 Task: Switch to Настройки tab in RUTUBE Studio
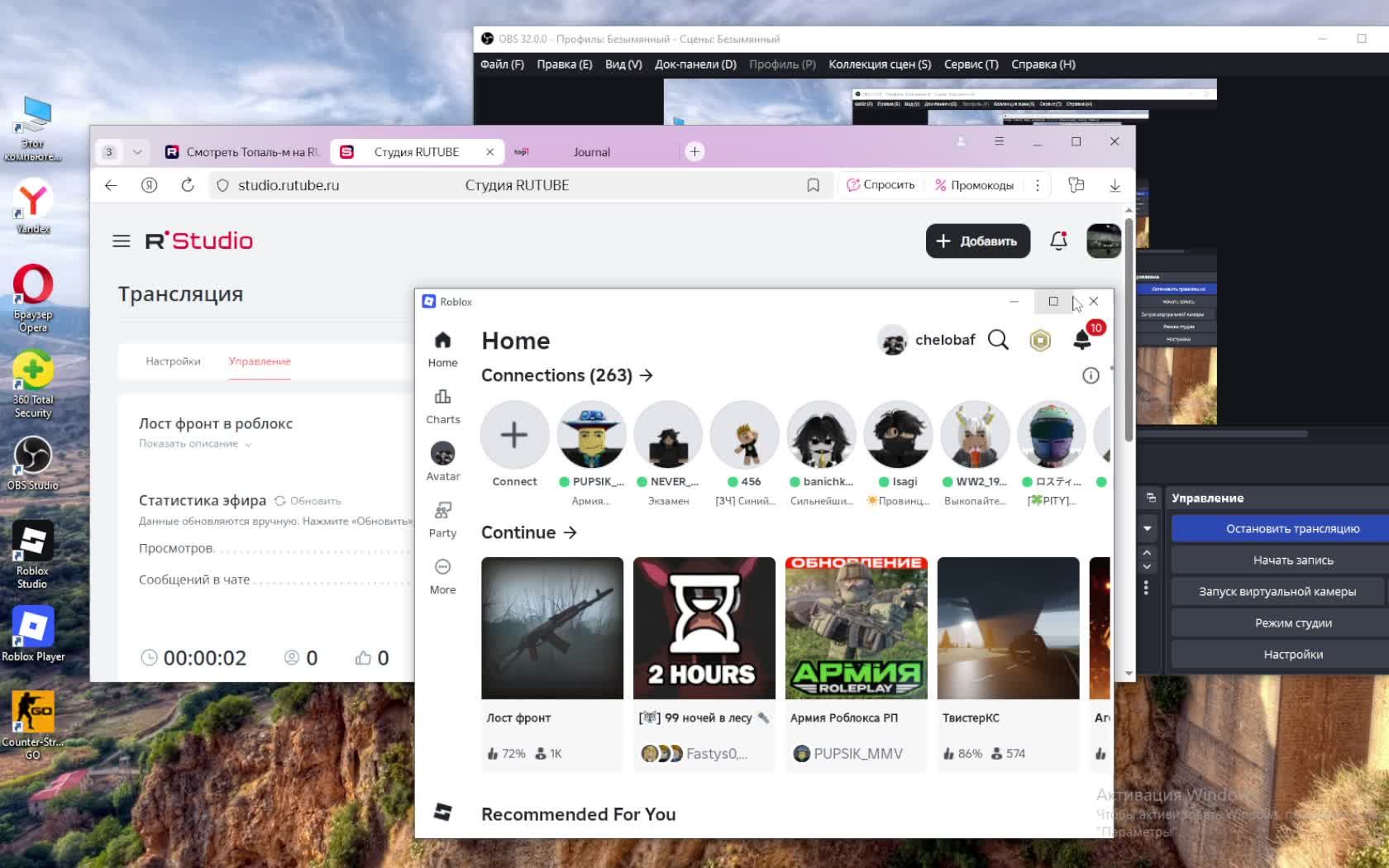[x=173, y=361]
